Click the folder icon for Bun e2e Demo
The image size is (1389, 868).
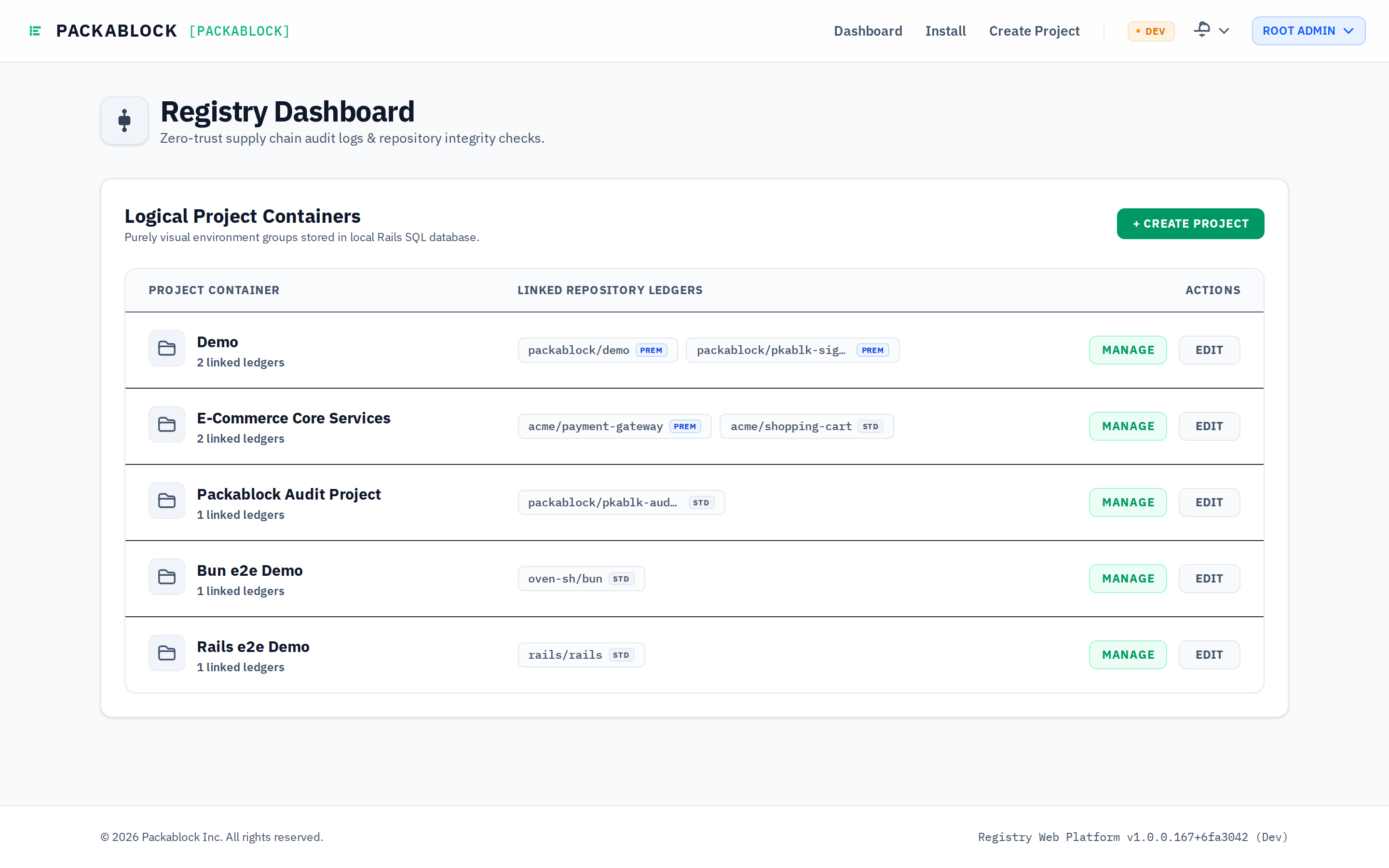167,577
